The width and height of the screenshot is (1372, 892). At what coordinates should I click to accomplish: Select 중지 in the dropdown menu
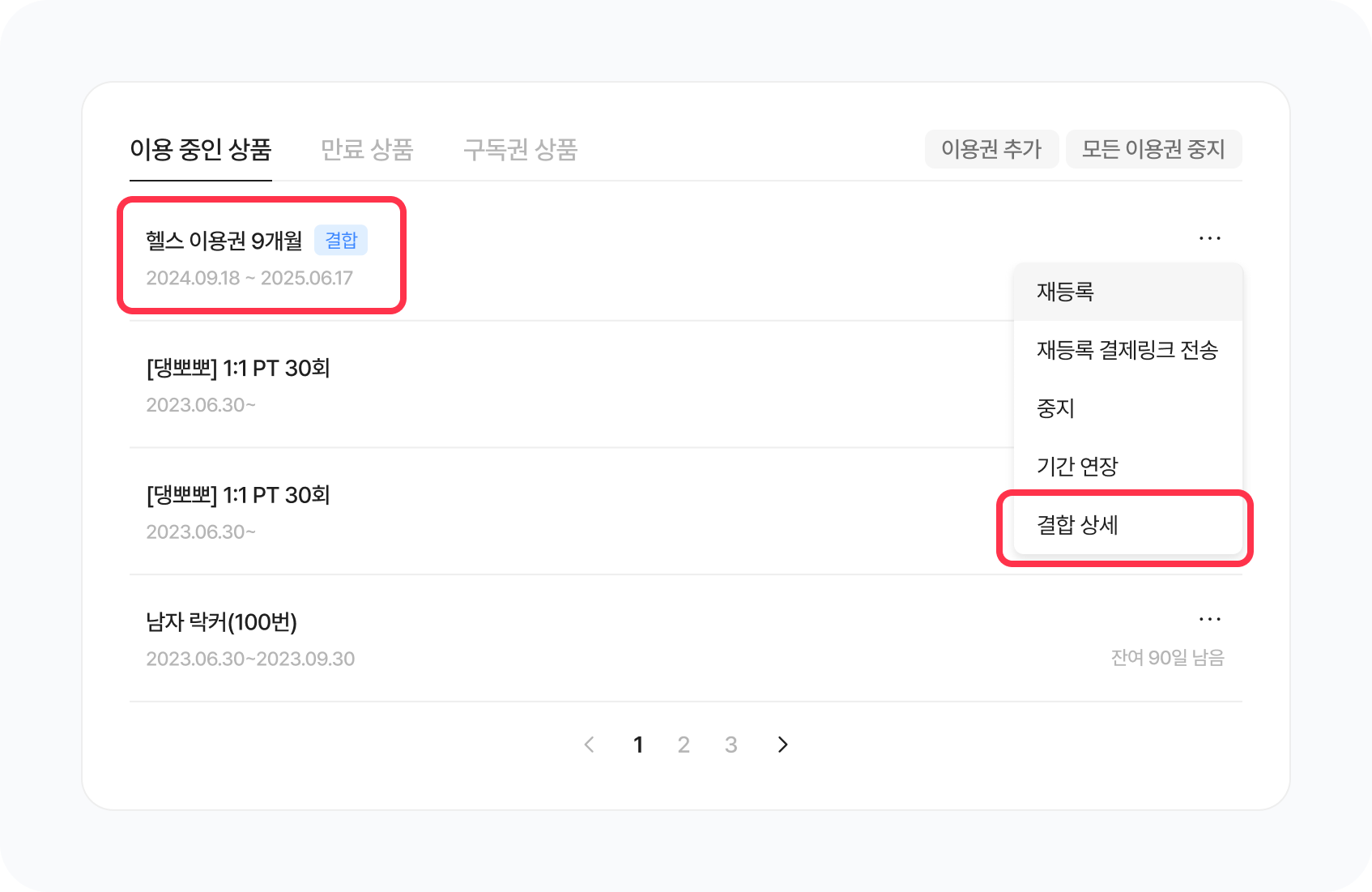pos(1055,408)
